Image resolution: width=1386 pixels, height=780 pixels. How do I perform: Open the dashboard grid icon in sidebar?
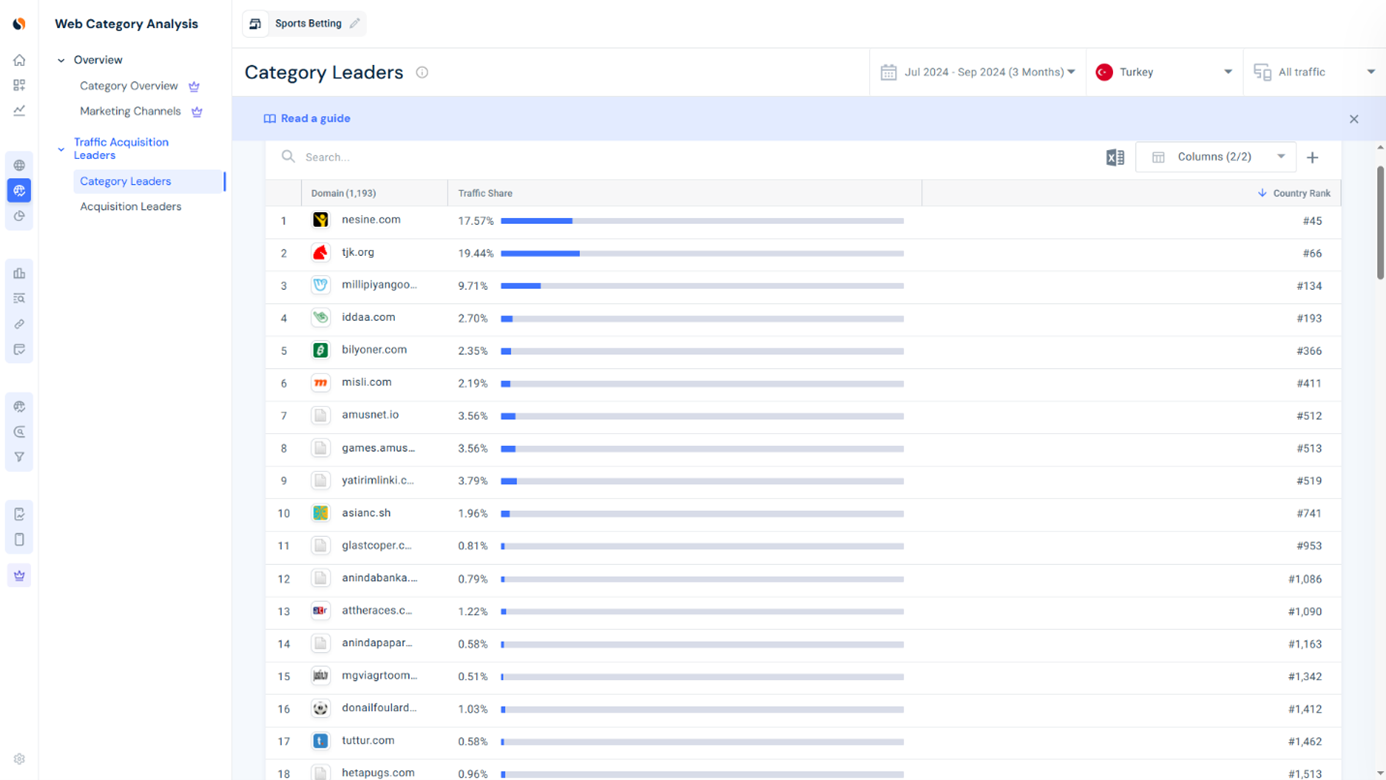point(19,86)
